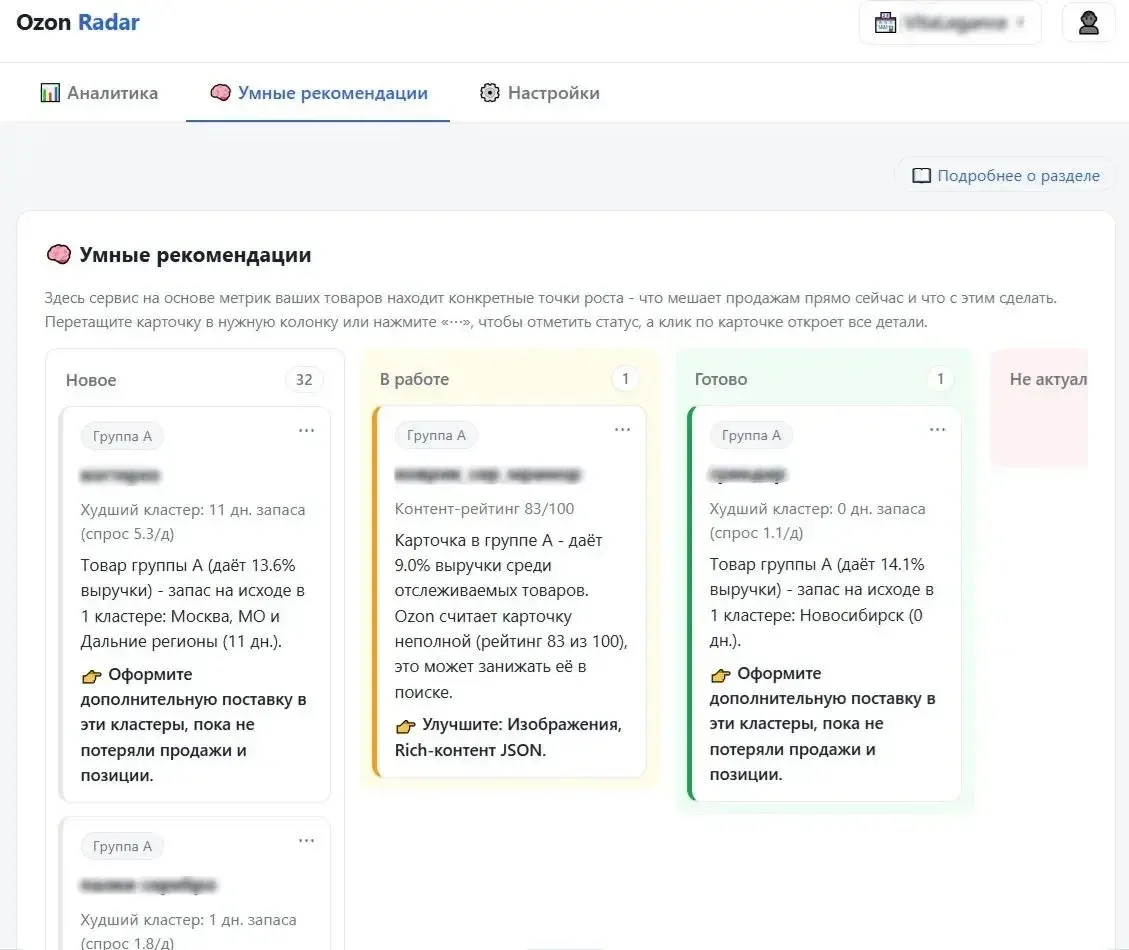Click the Новое column header
The width and height of the screenshot is (1129, 950).
coord(91,380)
